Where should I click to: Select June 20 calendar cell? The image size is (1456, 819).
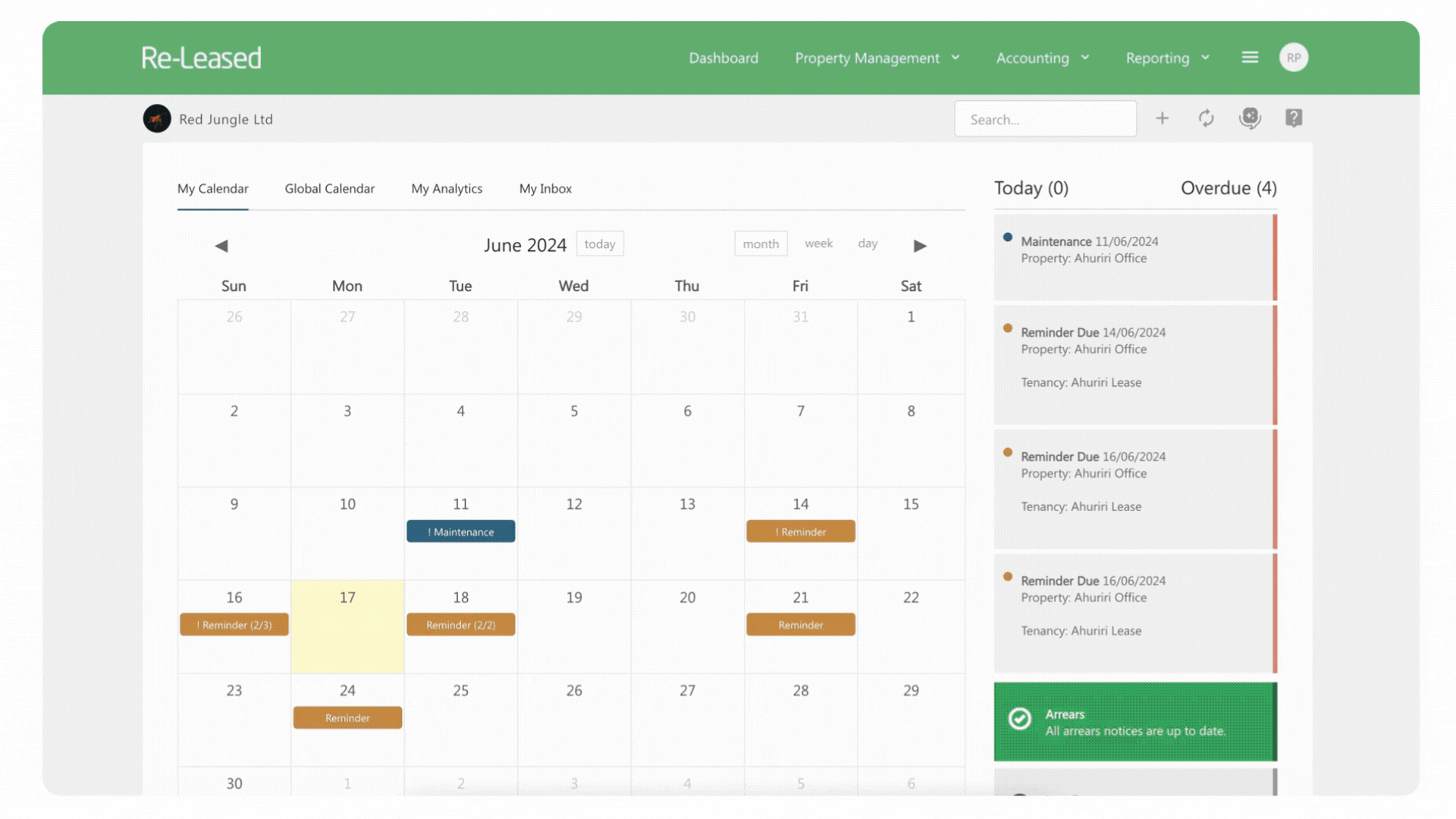click(688, 627)
